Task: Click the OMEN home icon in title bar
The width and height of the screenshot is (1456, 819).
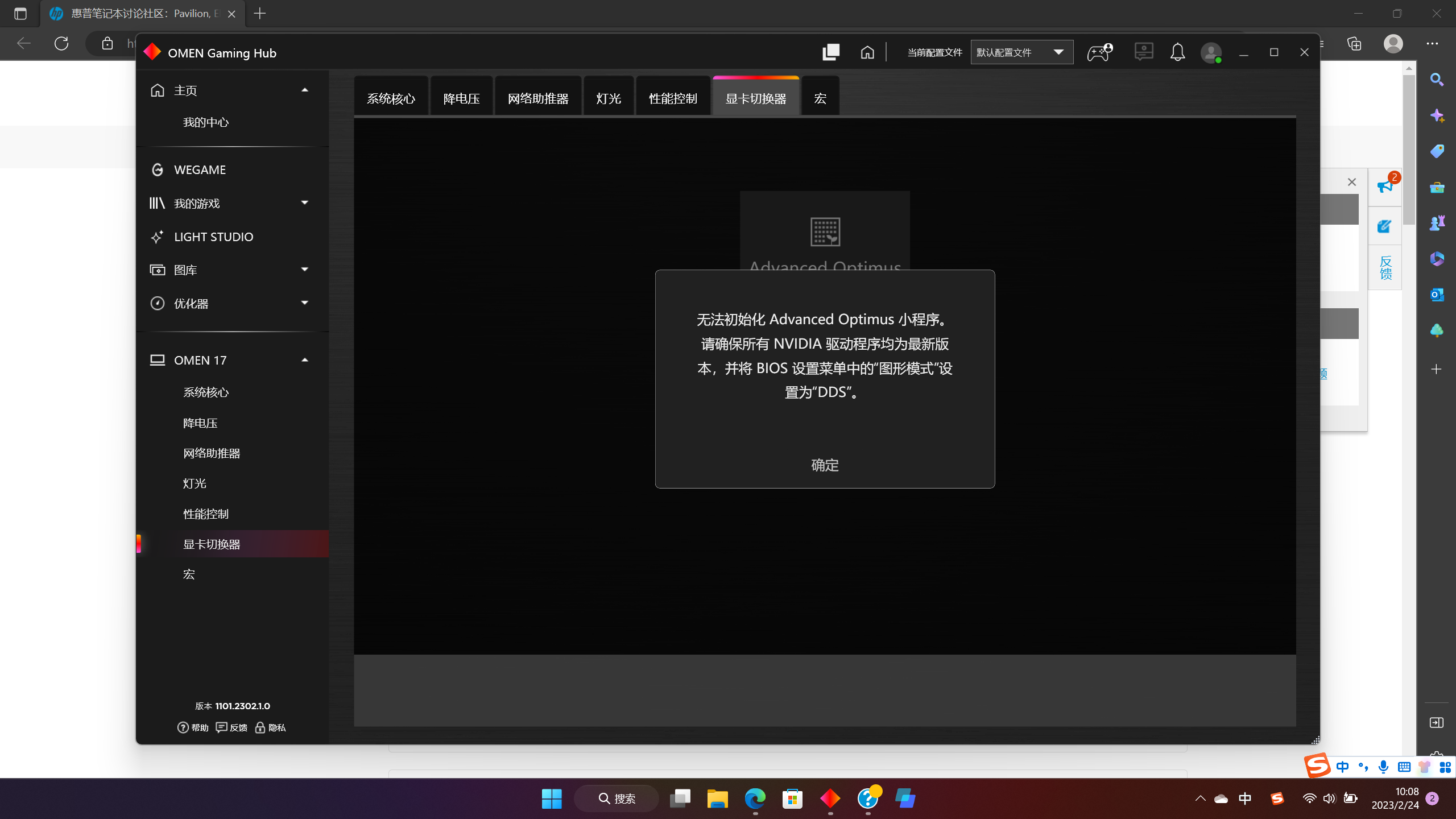Action: [x=867, y=52]
